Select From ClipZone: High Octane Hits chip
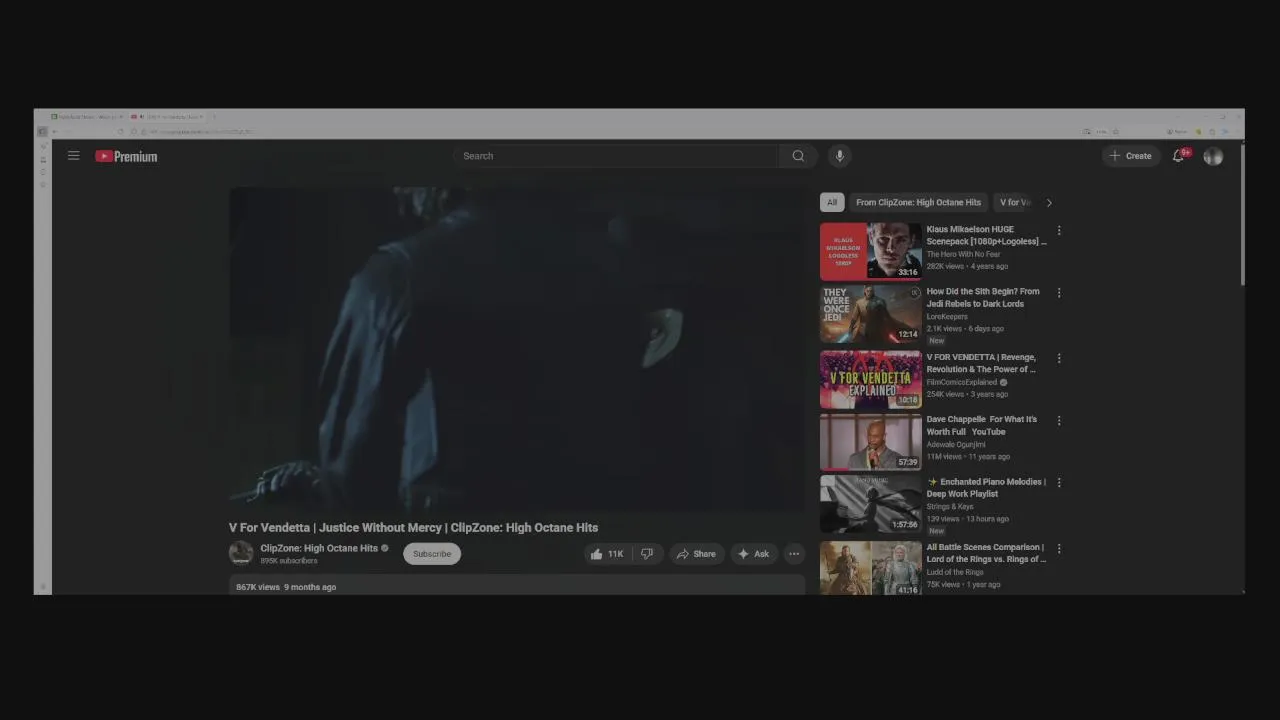1280x720 pixels. coord(918,202)
